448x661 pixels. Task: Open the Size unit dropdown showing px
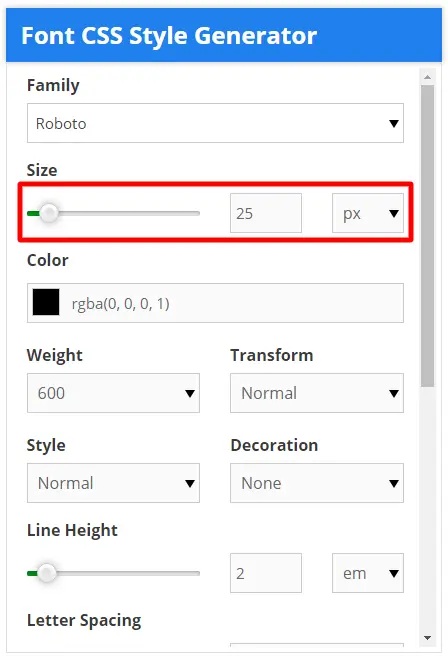(368, 213)
